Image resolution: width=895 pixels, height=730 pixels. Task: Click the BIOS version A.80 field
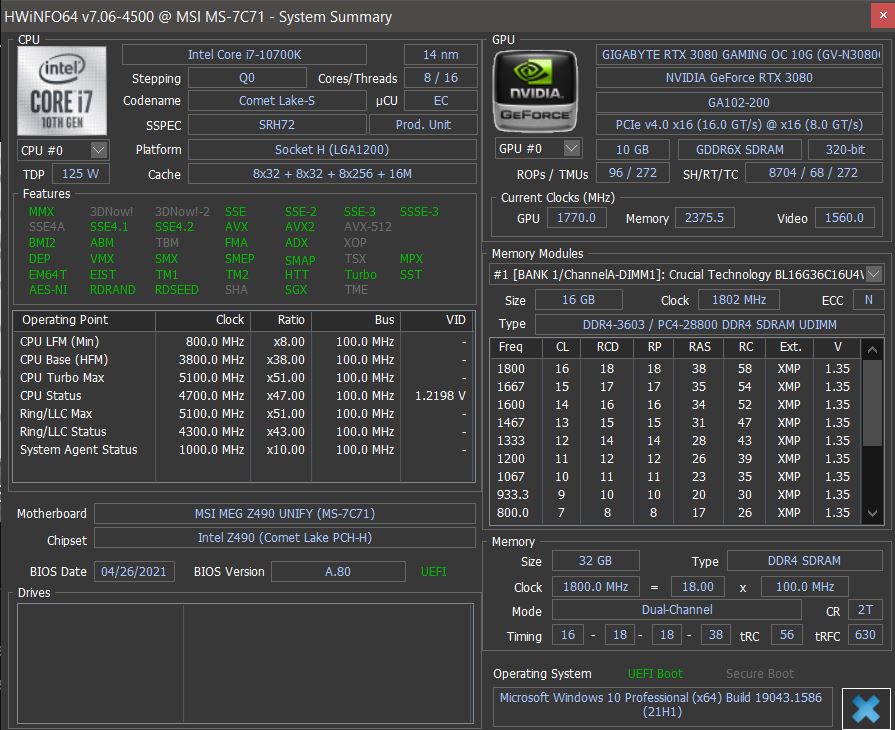point(338,571)
